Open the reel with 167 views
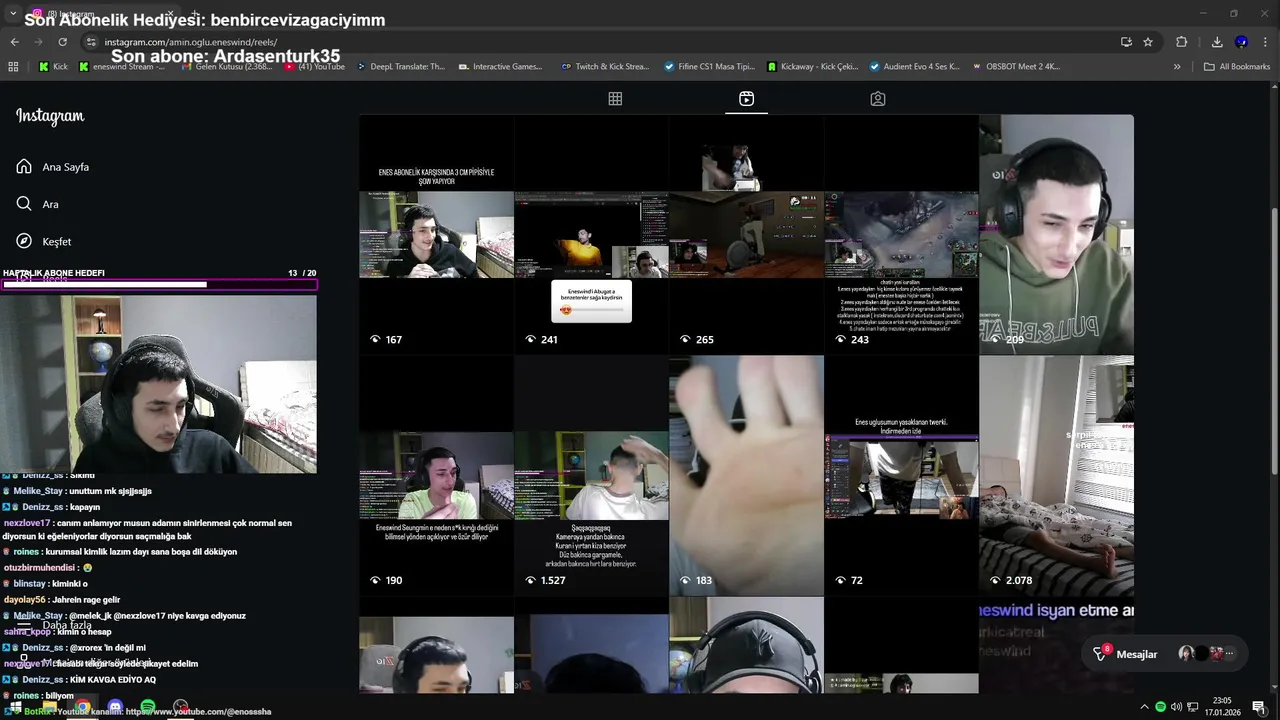Image resolution: width=1280 pixels, height=720 pixels. pyautogui.click(x=436, y=234)
